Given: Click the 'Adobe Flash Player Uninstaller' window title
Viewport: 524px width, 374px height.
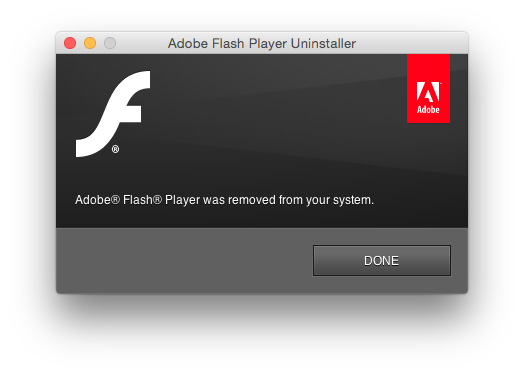Looking at the screenshot, I should point(262,43).
